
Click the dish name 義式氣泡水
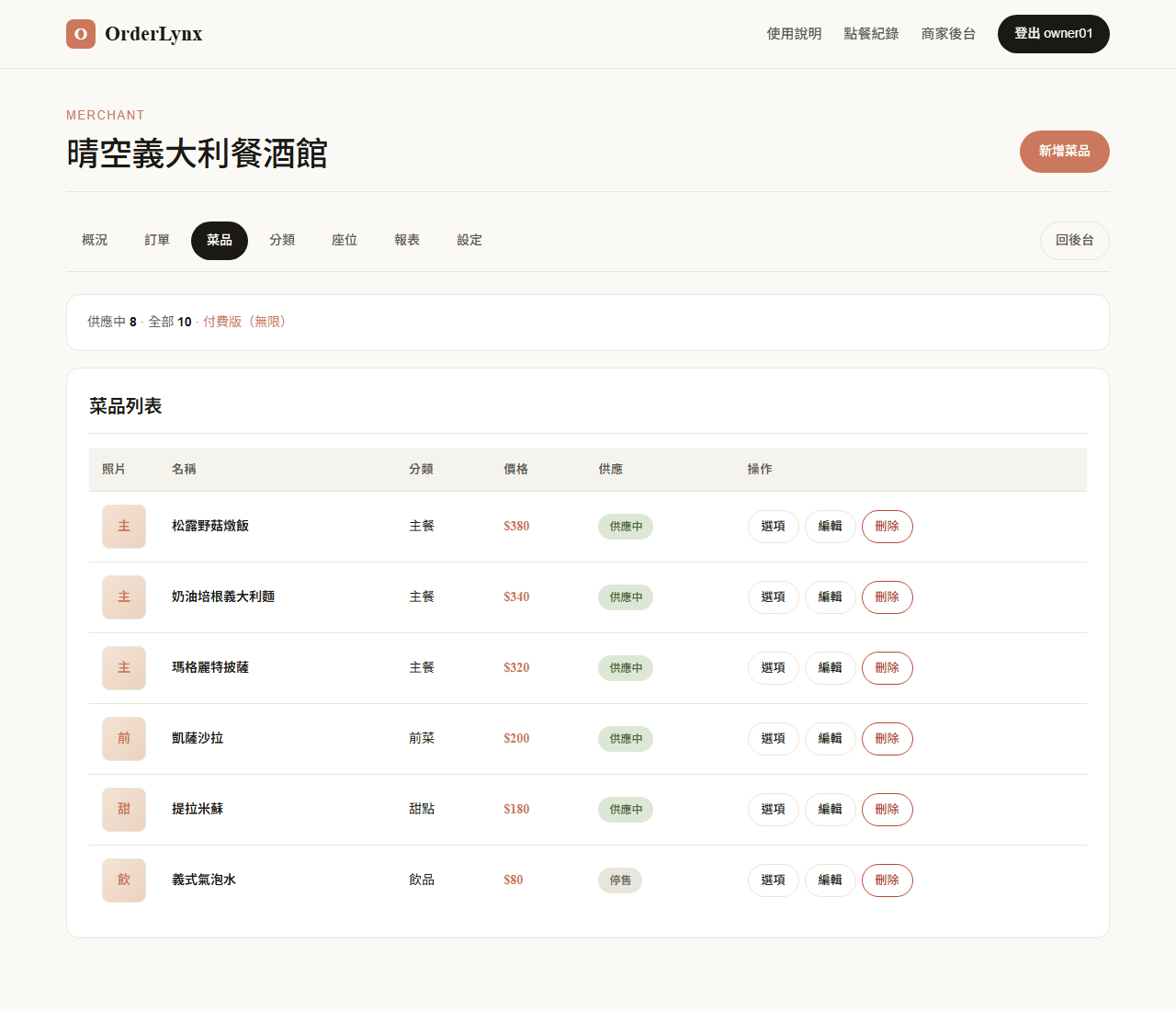pos(204,880)
